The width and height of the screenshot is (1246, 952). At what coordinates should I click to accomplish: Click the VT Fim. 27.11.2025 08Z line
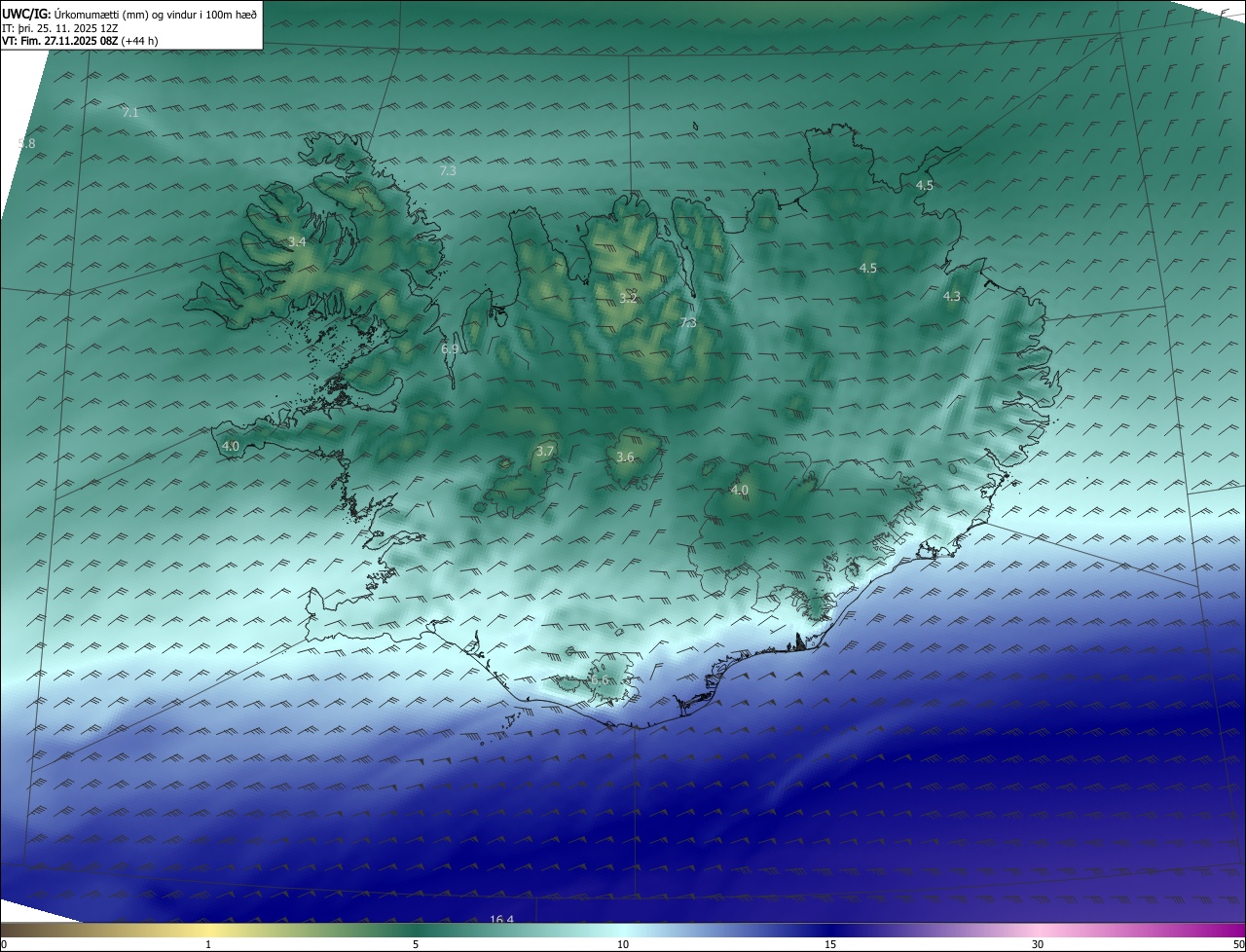pos(80,41)
